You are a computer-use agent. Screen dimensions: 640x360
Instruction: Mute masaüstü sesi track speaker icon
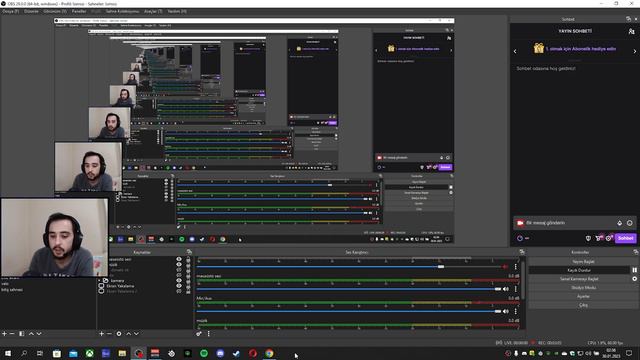click(x=506, y=289)
